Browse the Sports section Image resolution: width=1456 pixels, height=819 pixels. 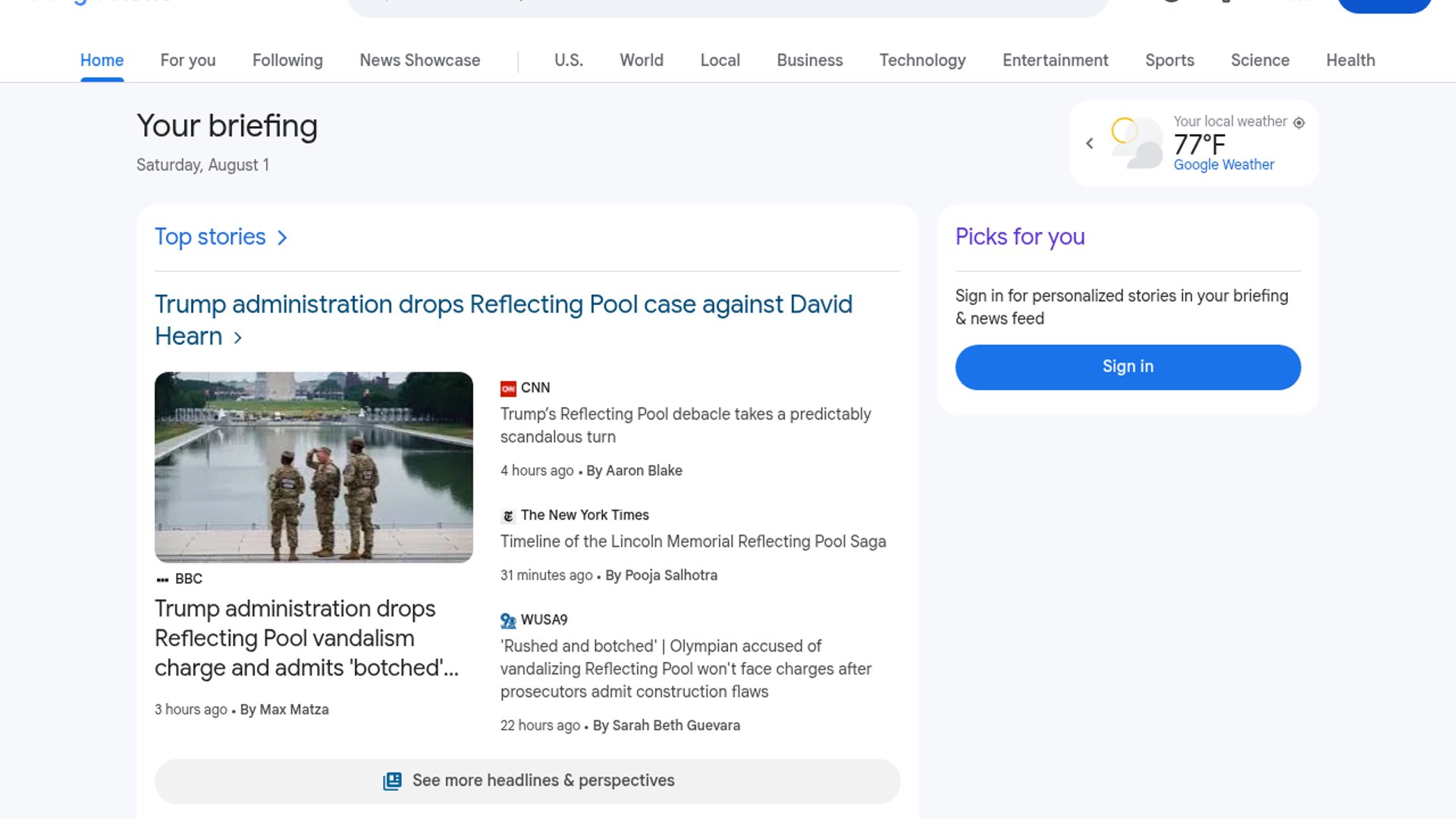[1169, 60]
